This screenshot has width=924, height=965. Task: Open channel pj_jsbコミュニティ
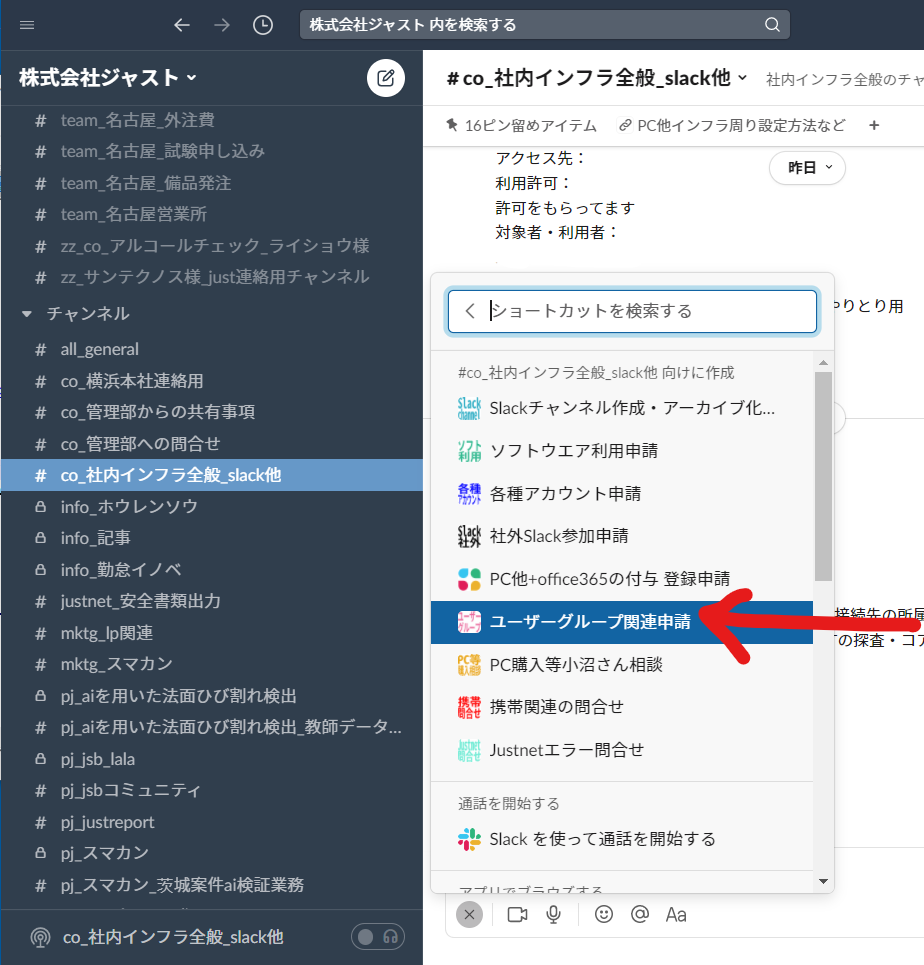pyautogui.click(x=212, y=790)
